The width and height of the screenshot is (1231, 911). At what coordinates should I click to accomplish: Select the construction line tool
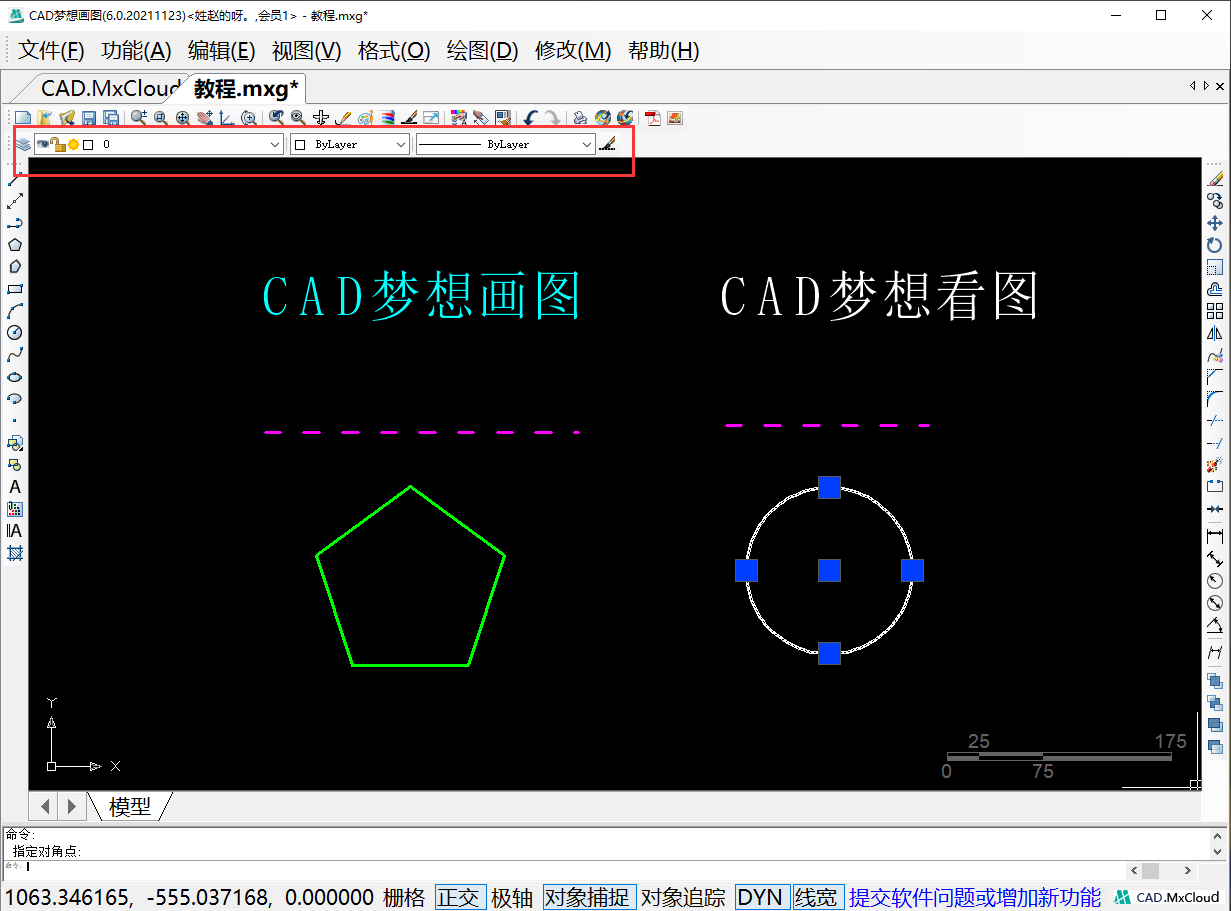click(15, 201)
